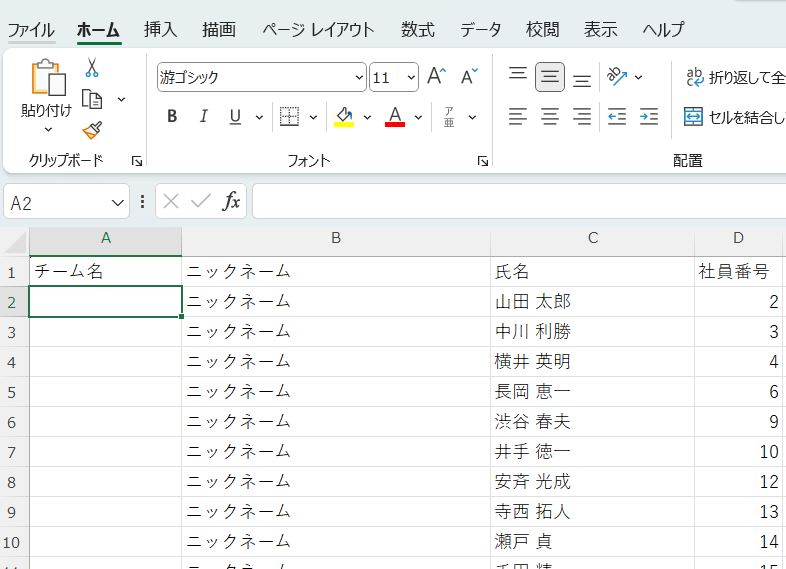Click the copy icon in clipboard group

click(x=92, y=99)
